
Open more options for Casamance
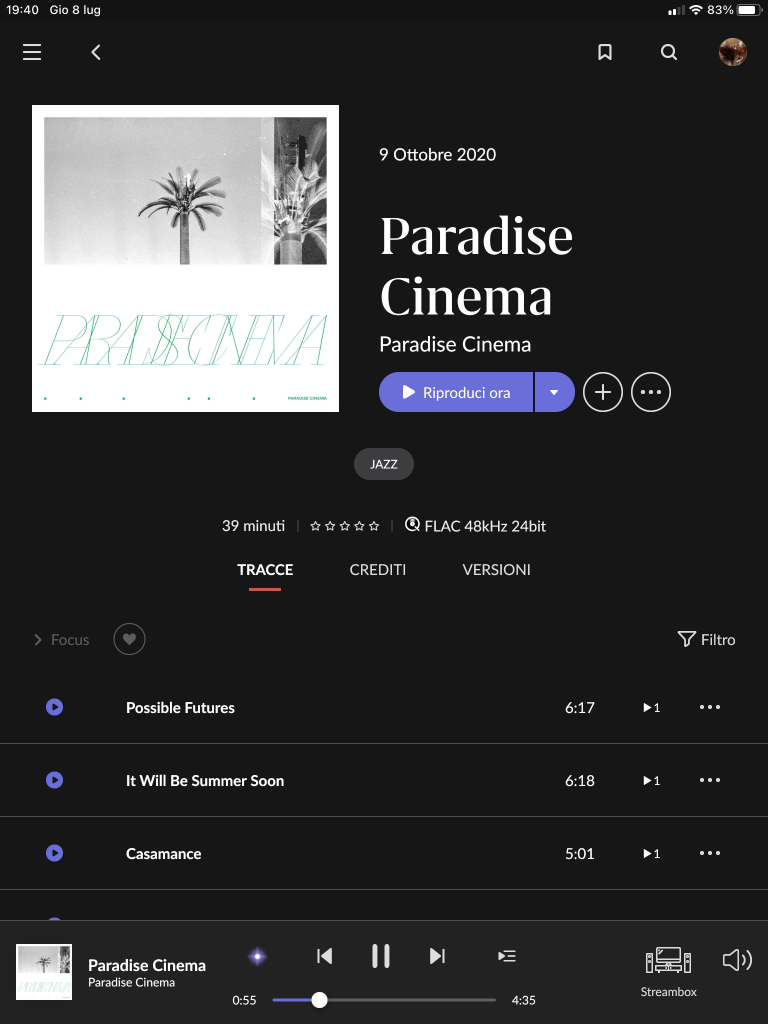710,854
